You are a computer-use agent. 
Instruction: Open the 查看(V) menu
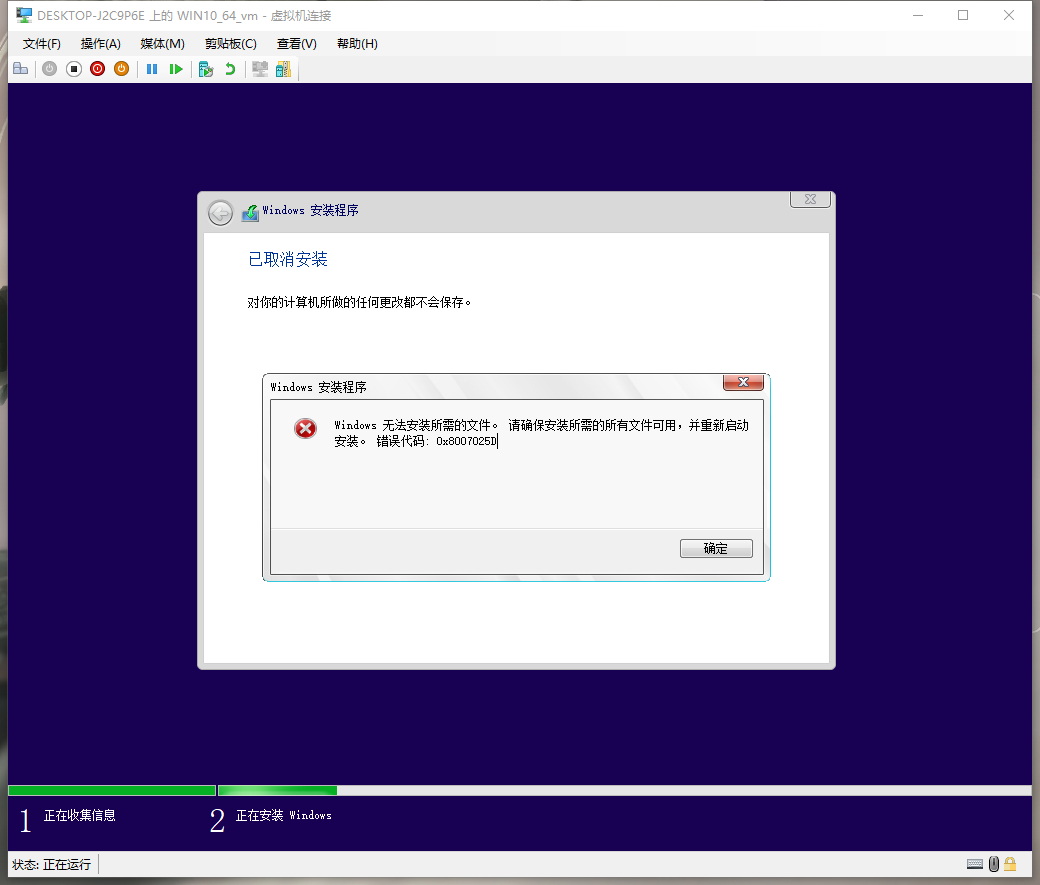(x=296, y=44)
